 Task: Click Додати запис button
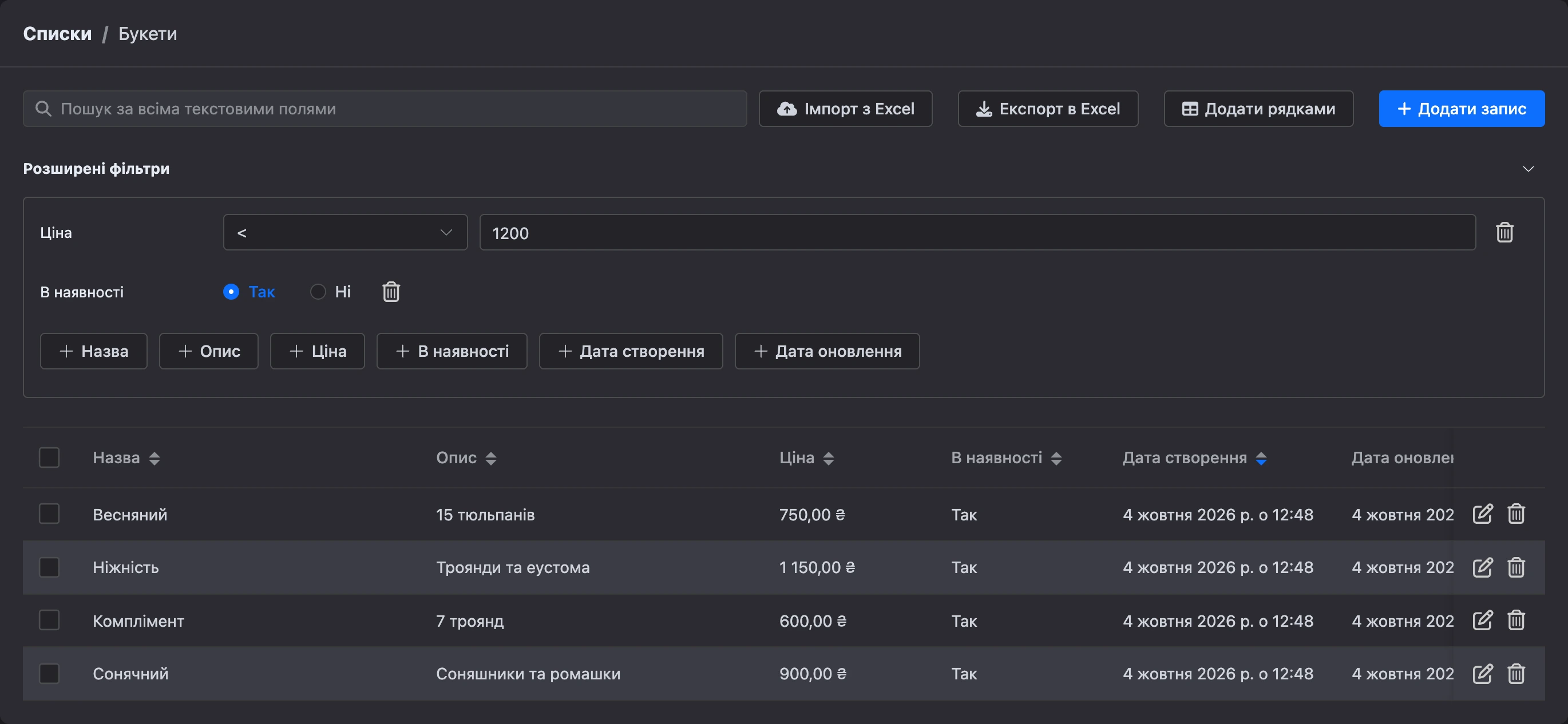pos(1462,108)
